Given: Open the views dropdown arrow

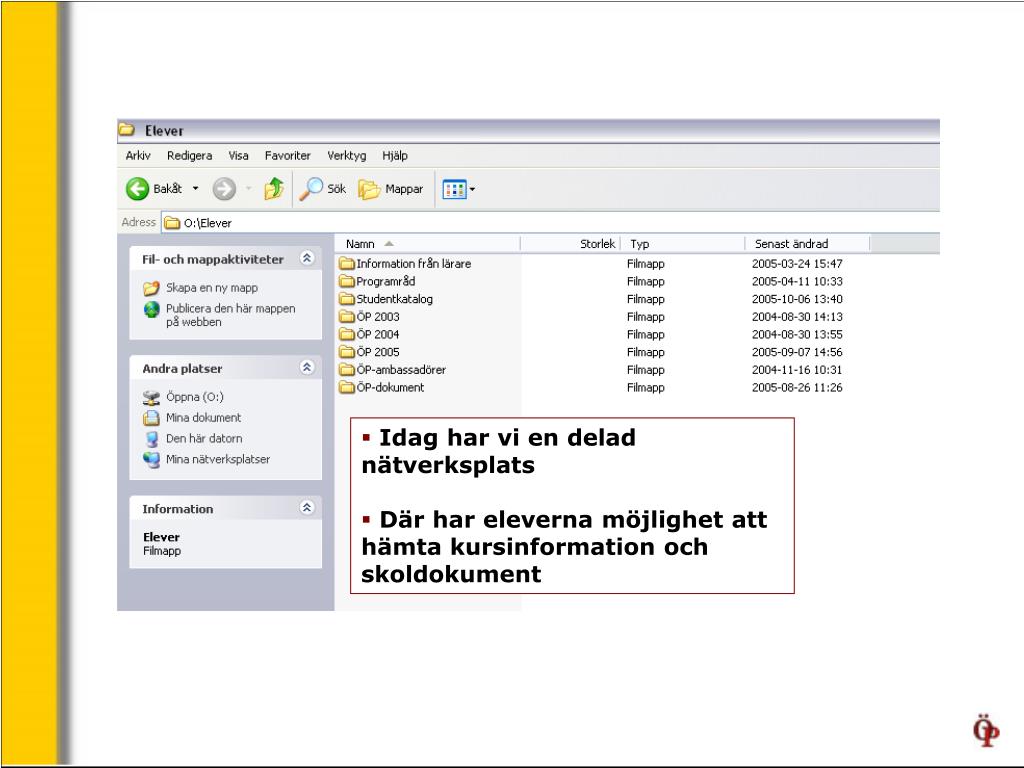Looking at the screenshot, I should tap(472, 189).
